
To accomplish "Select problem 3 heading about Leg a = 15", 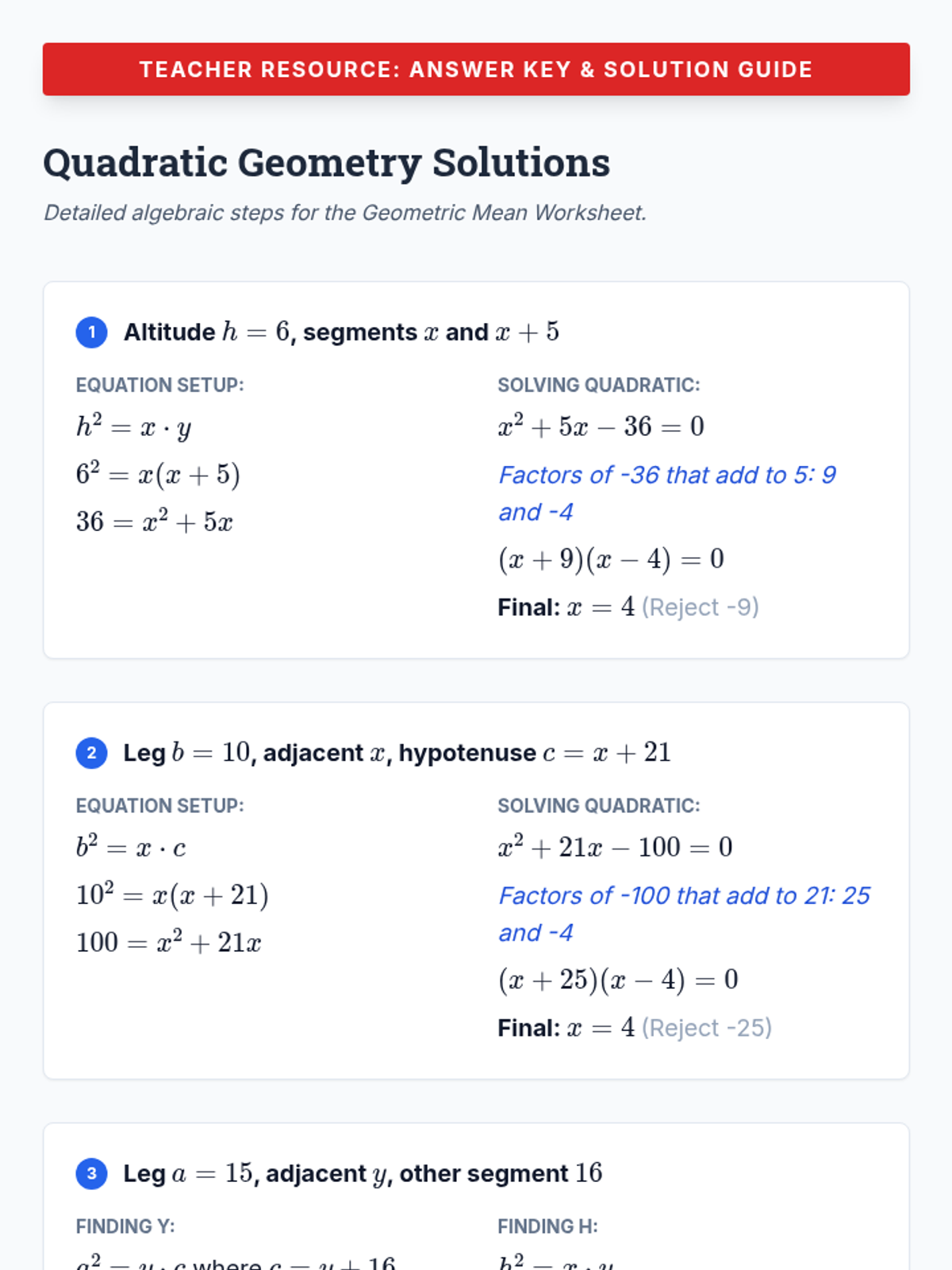I will point(363,1173).
